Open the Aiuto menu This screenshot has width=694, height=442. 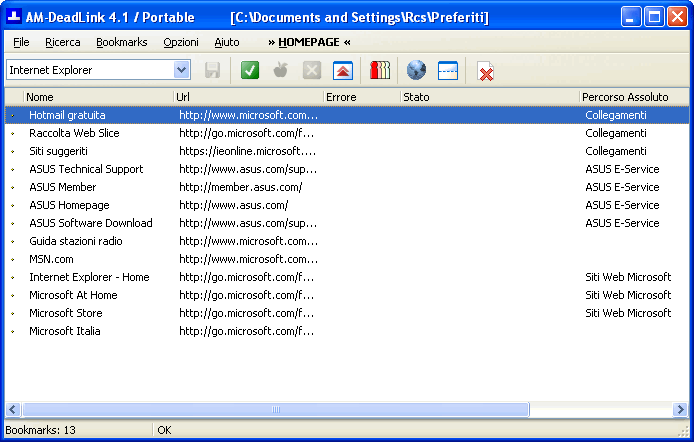pyautogui.click(x=227, y=42)
